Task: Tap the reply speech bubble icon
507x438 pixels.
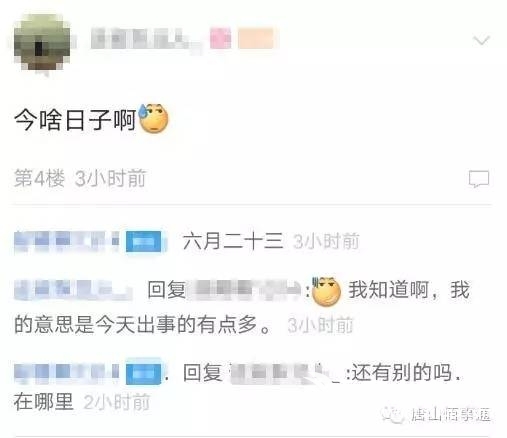Action: (x=479, y=179)
